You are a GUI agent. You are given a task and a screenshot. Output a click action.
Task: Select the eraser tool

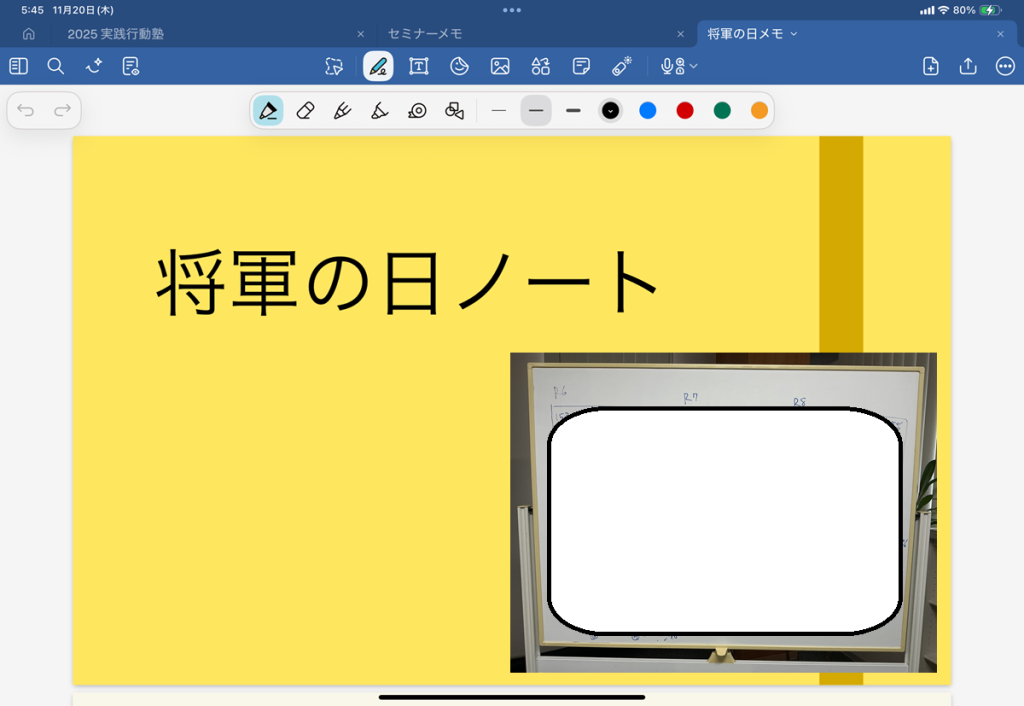point(306,111)
